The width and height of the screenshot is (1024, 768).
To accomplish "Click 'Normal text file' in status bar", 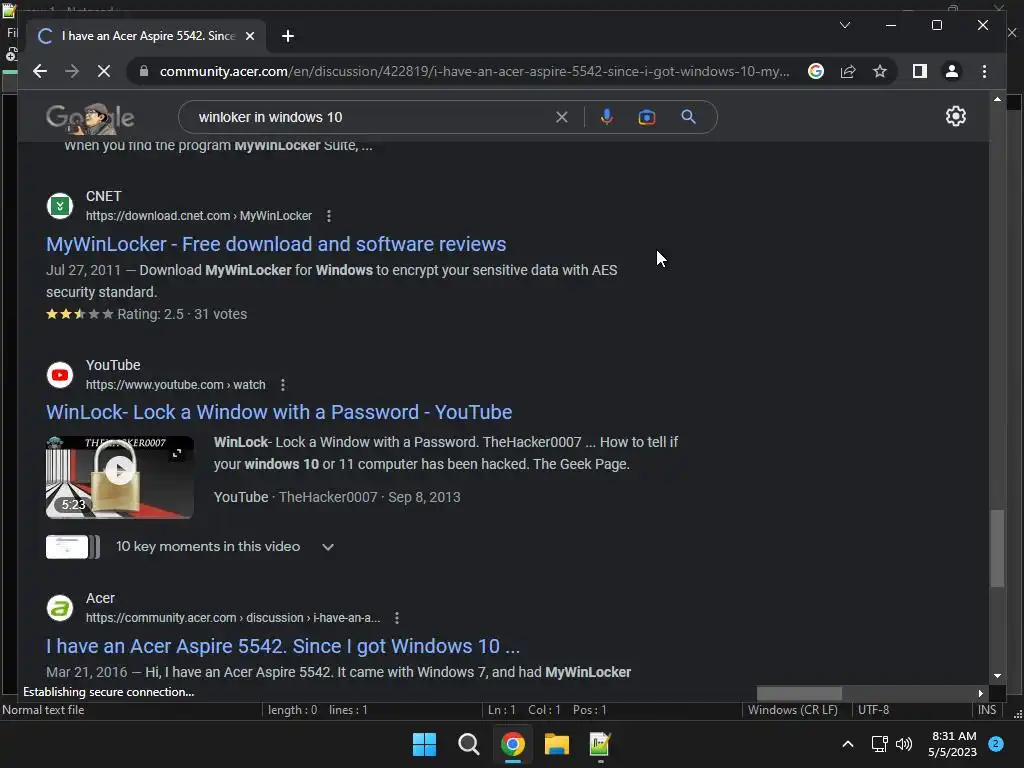I will (43, 710).
